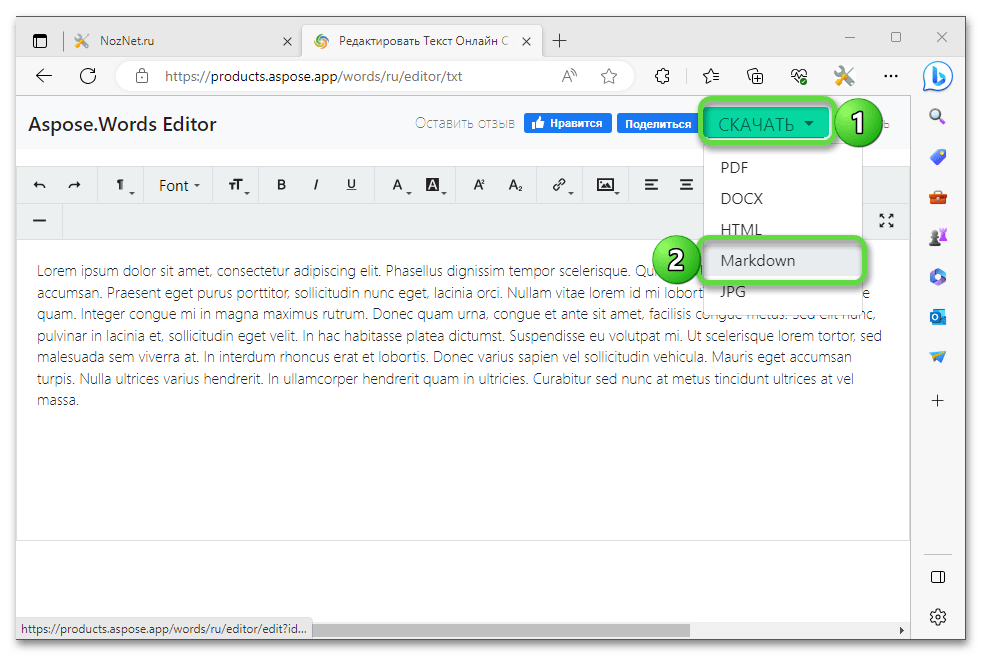This screenshot has height=656, width=982.
Task: Open the text color picker
Action: 399,185
